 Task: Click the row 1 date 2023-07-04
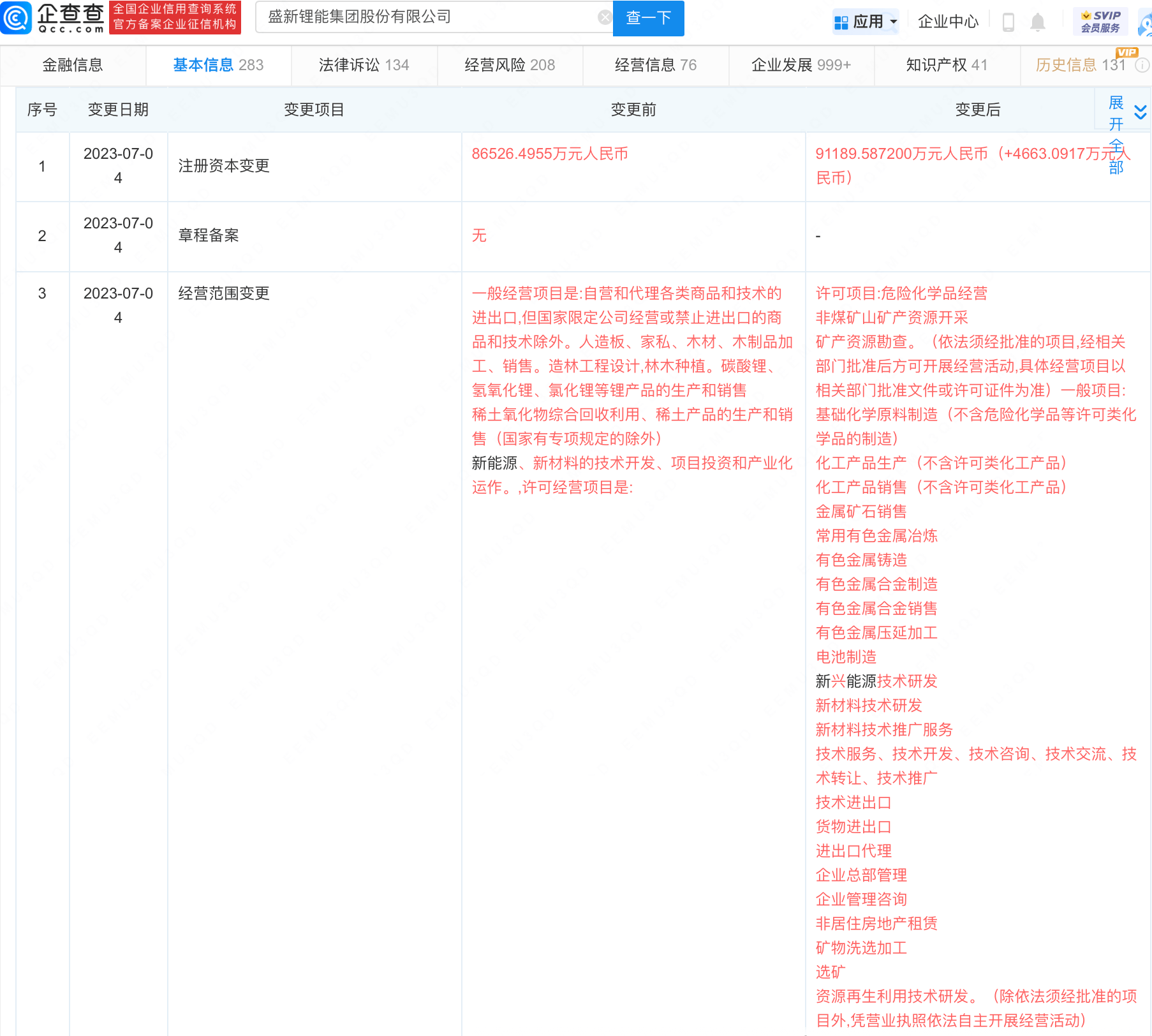point(118,166)
